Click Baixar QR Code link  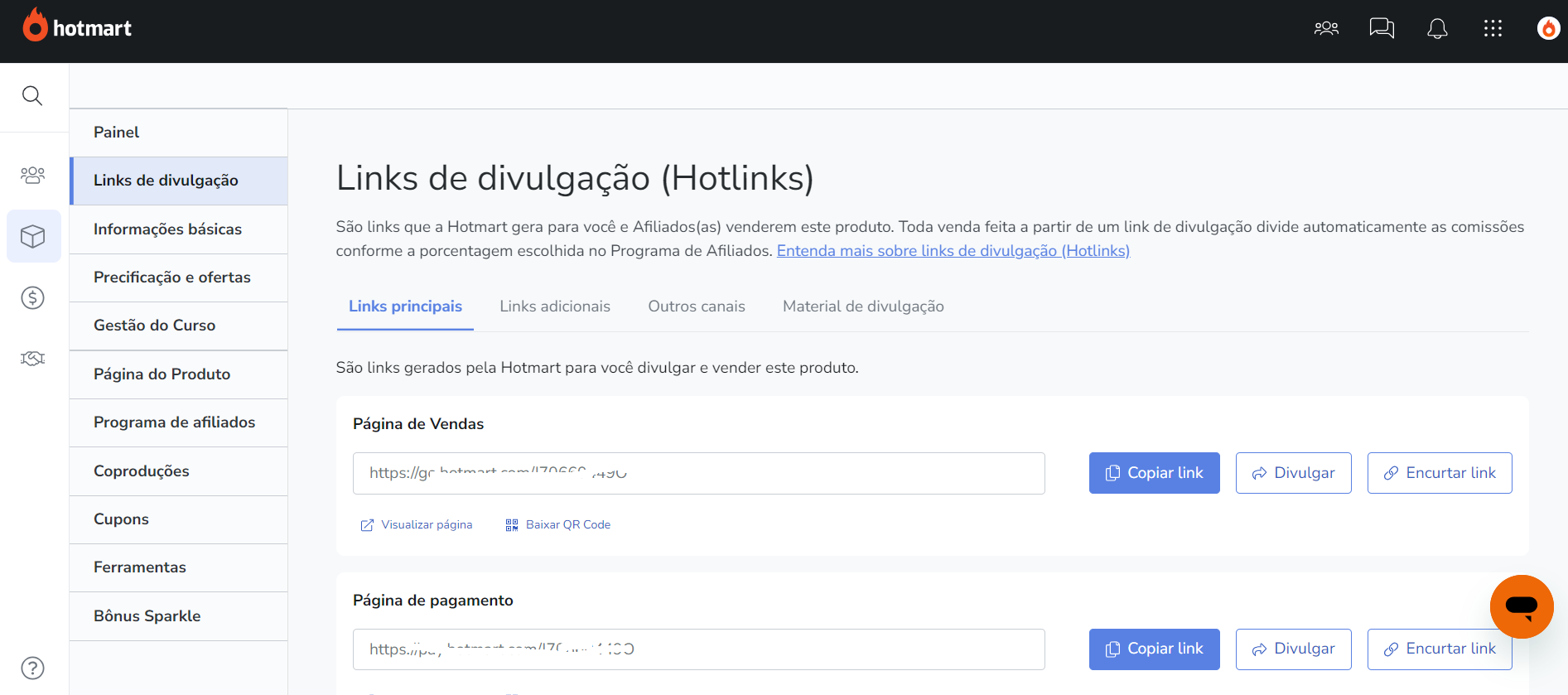pyautogui.click(x=558, y=525)
